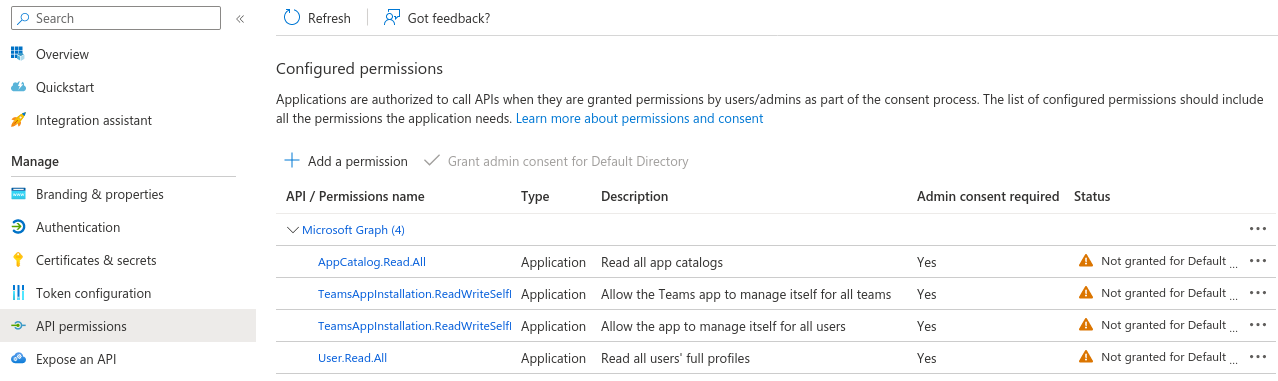
Task: Click the Overview grid icon
Action: pos(18,54)
